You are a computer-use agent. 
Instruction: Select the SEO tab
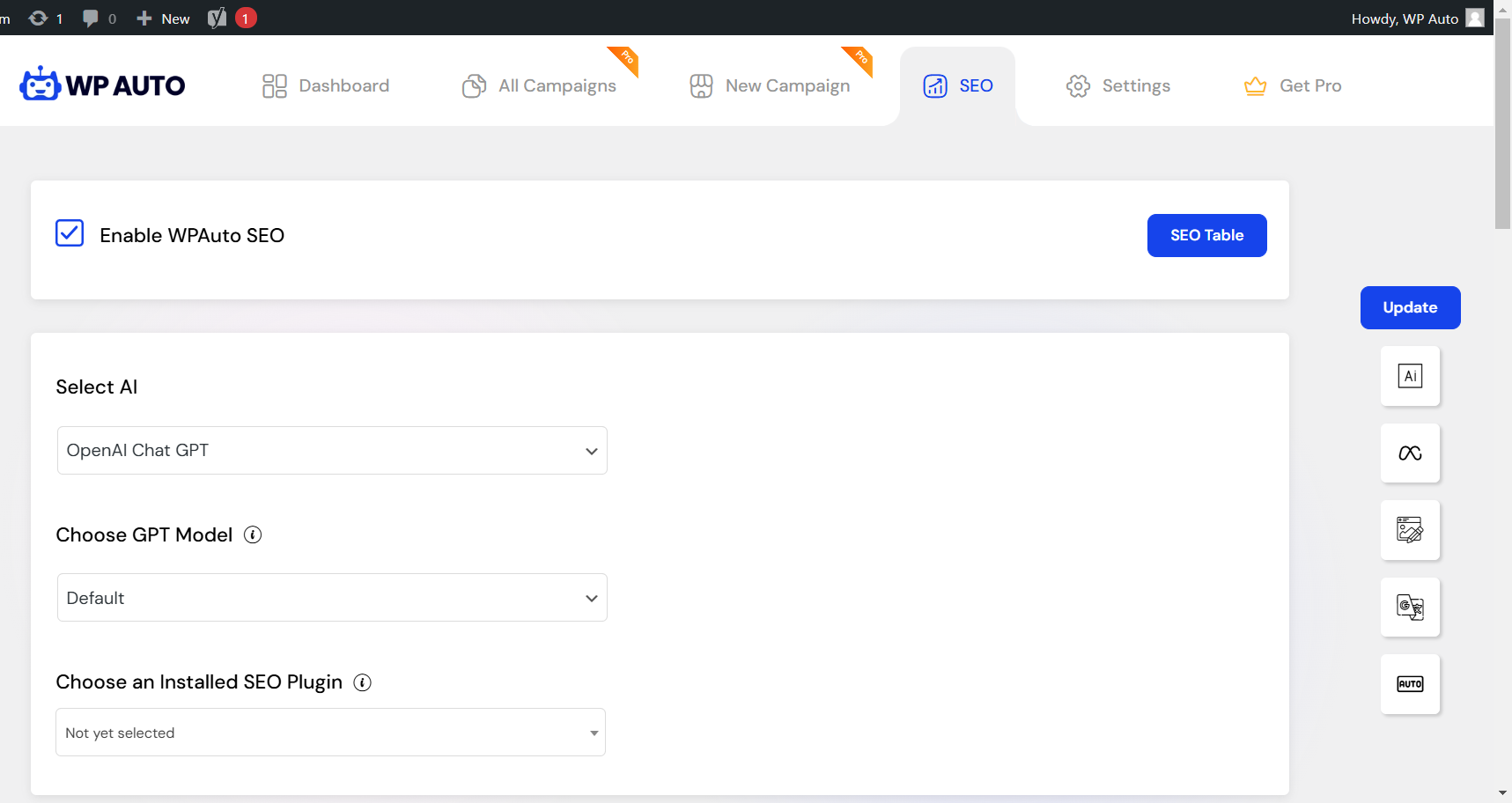pos(957,85)
